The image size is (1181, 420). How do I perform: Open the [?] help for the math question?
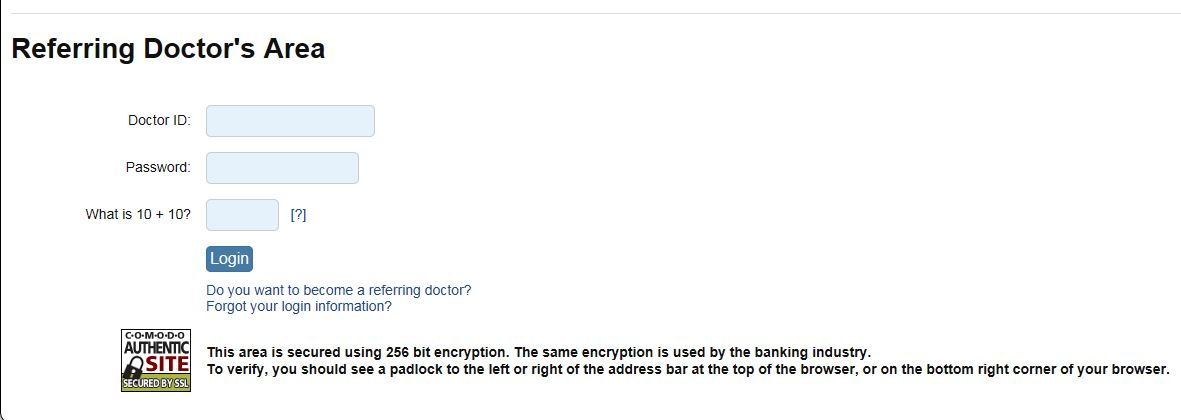point(298,215)
